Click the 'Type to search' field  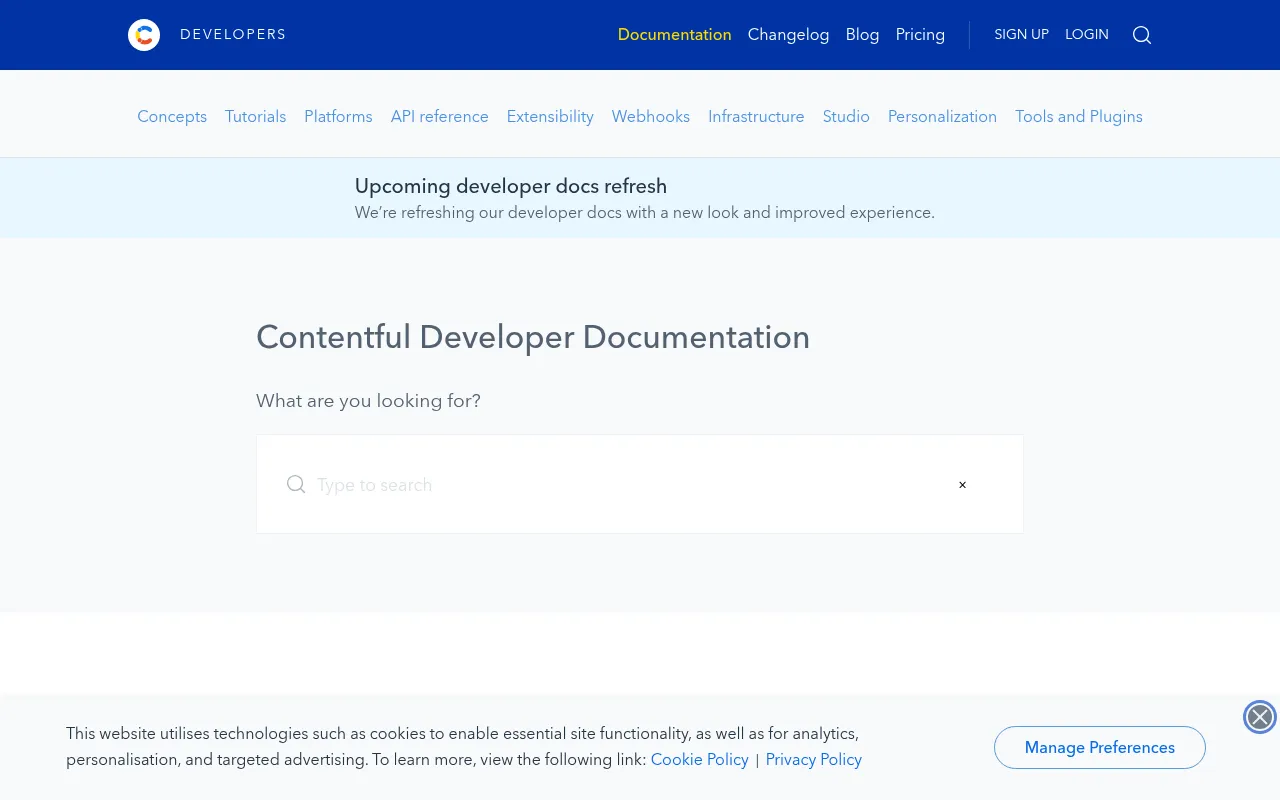(640, 484)
